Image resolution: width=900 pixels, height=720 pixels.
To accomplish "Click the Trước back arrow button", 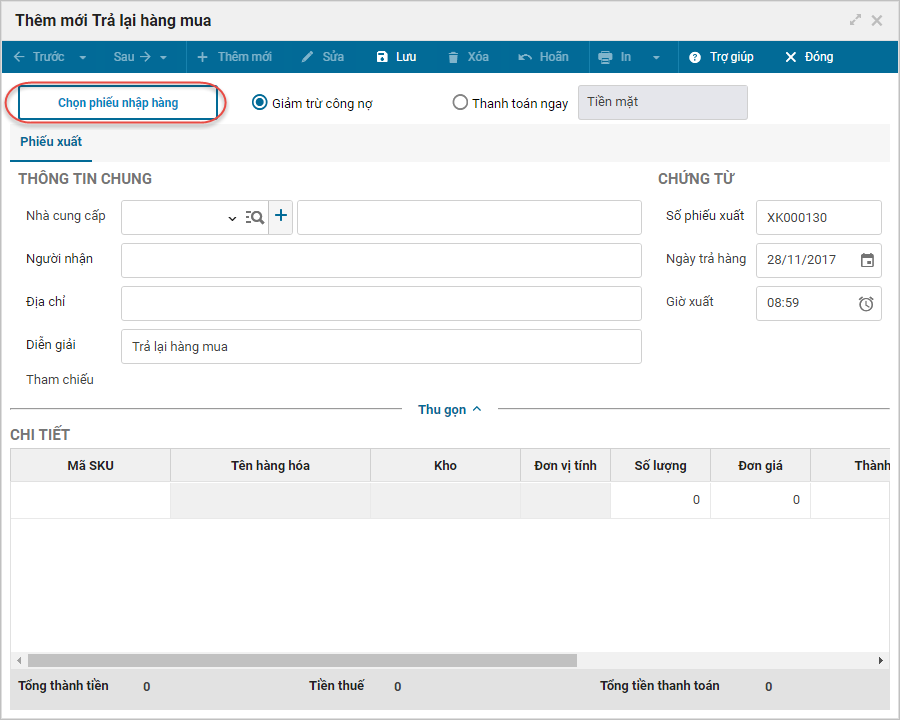I will pyautogui.click(x=38, y=57).
